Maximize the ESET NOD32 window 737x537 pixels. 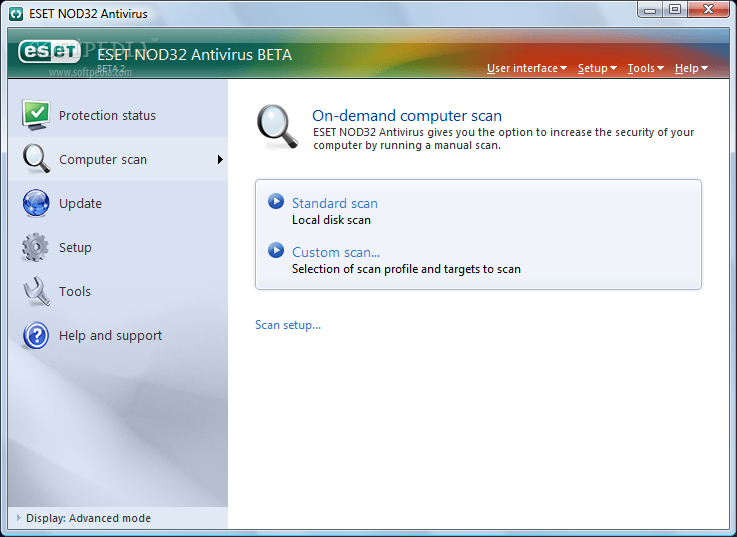[675, 10]
